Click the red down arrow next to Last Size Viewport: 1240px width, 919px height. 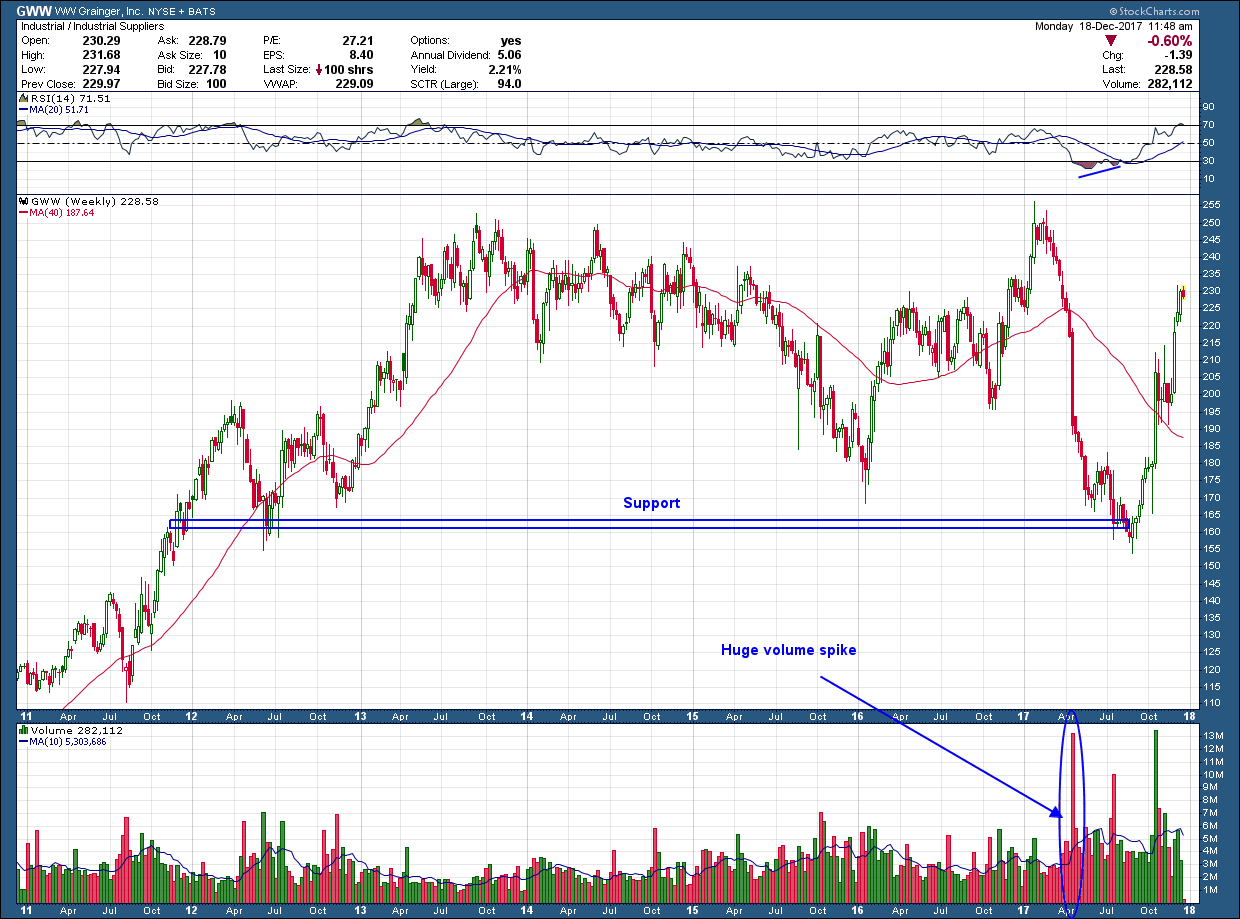point(318,70)
